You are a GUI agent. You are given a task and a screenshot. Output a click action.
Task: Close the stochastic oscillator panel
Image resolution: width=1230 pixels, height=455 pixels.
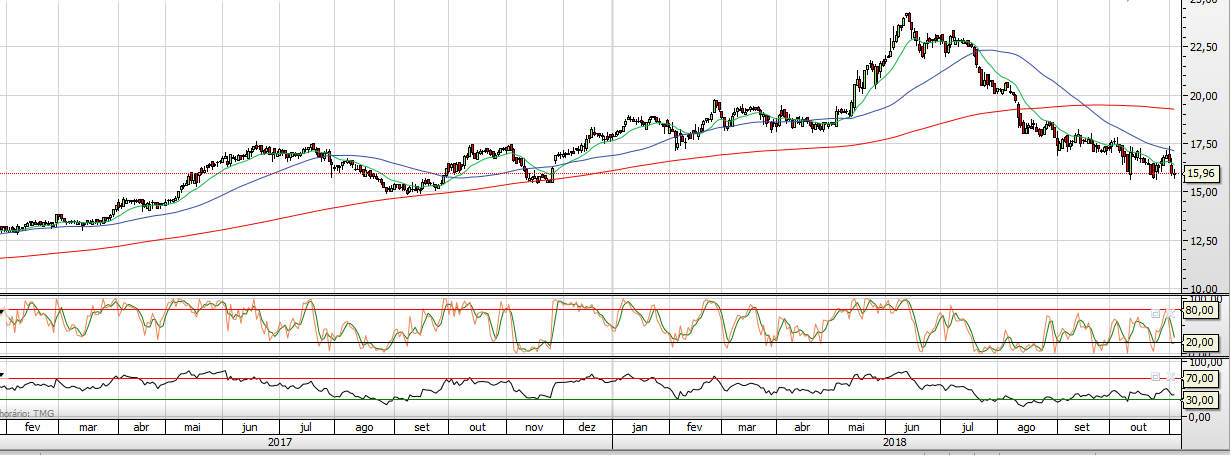point(1171,313)
